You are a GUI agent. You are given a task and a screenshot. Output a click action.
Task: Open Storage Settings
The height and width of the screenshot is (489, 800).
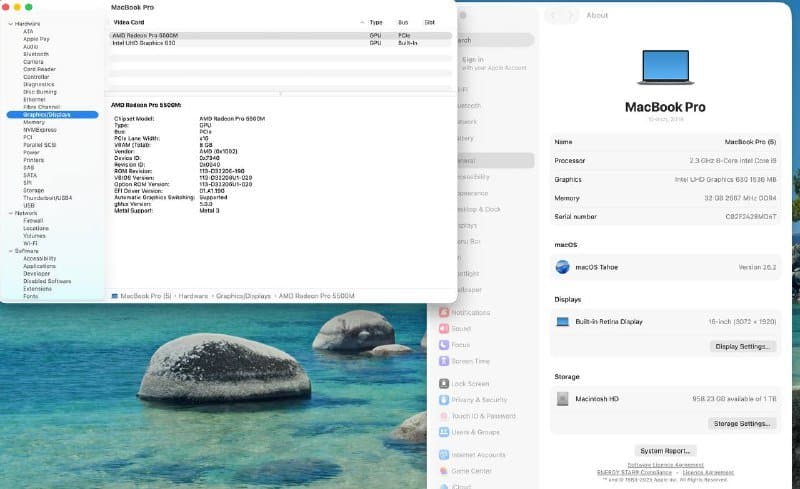(742, 424)
